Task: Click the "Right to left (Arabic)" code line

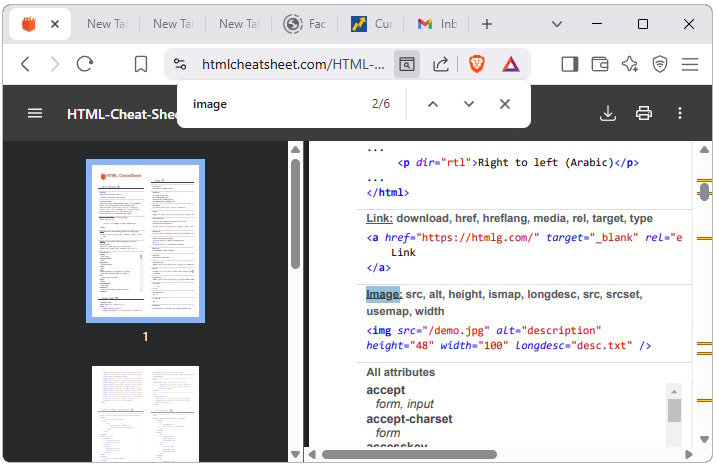Action: (518, 163)
